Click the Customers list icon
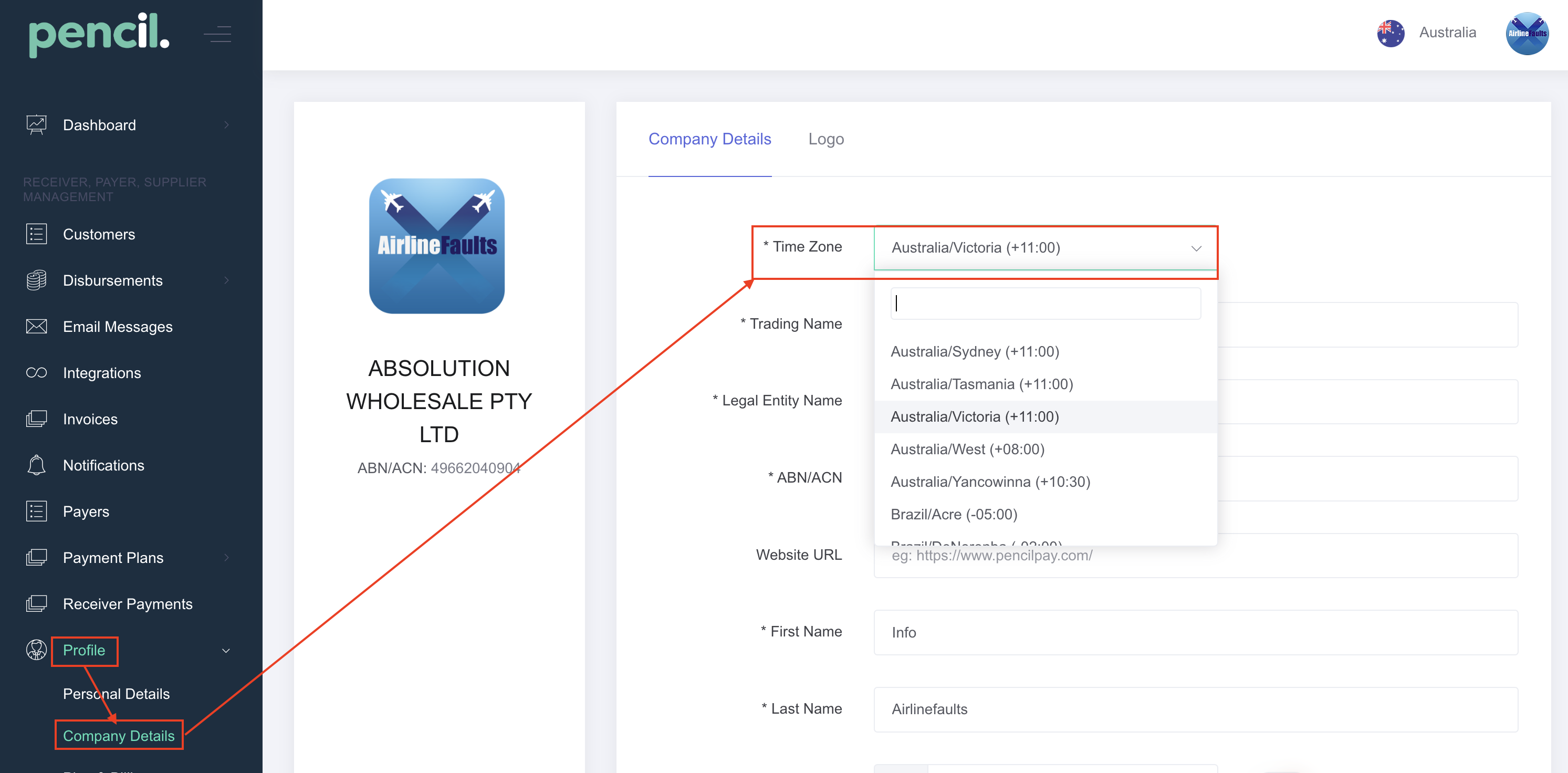The width and height of the screenshot is (1568, 773). (x=36, y=234)
